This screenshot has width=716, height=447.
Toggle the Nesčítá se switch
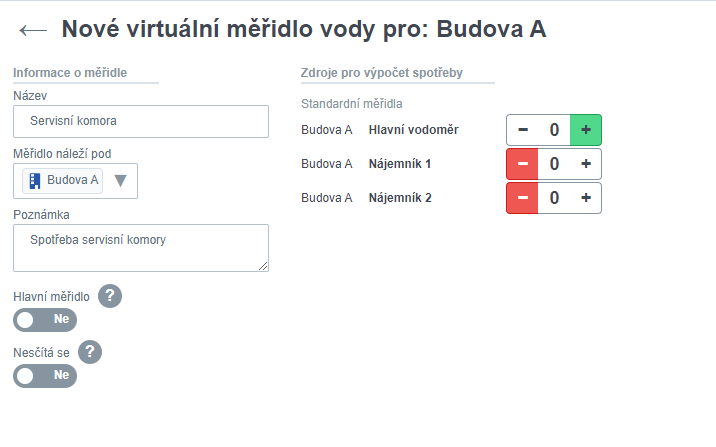[45, 375]
